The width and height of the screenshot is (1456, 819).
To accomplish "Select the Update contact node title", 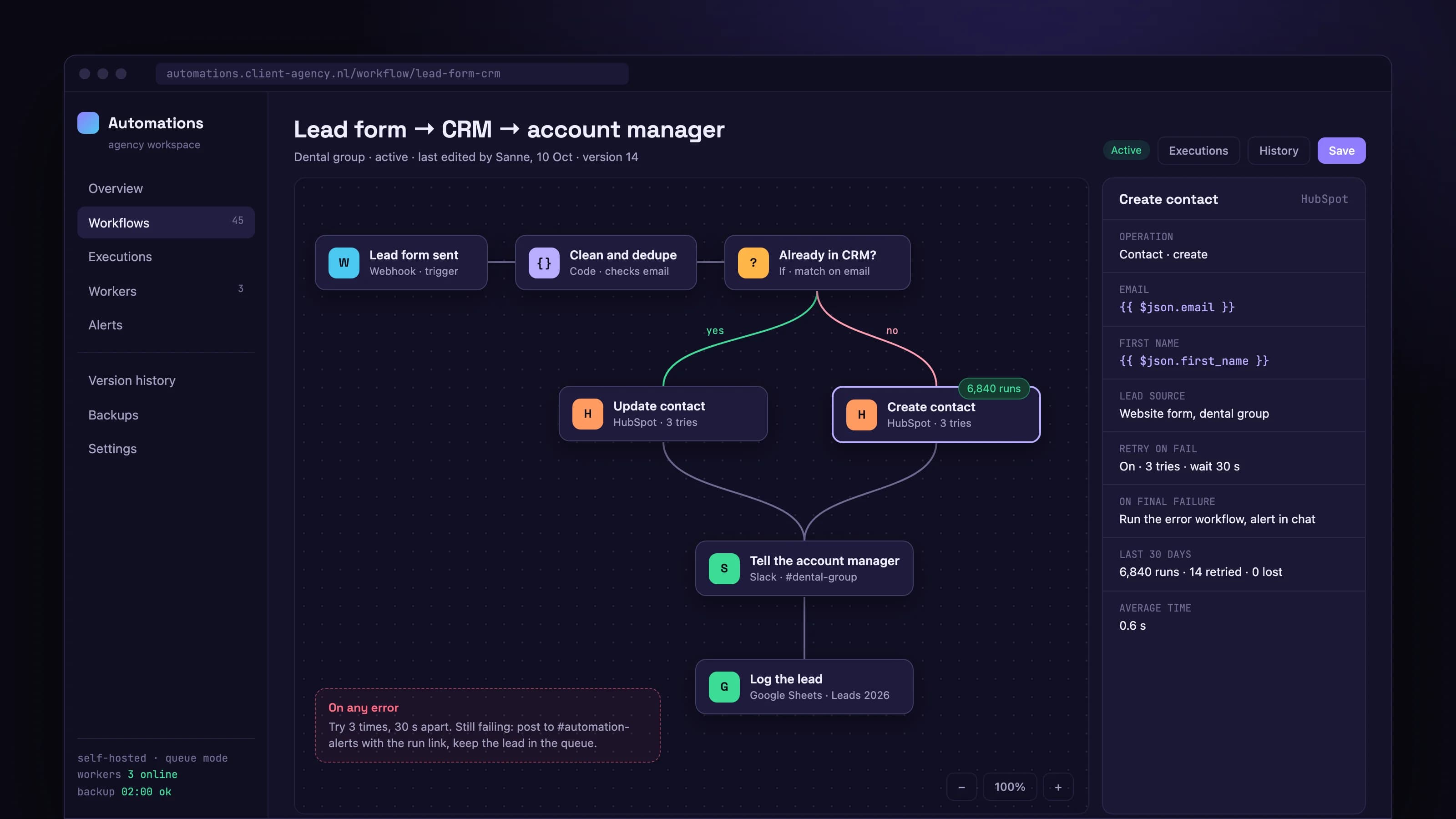I will [659, 406].
